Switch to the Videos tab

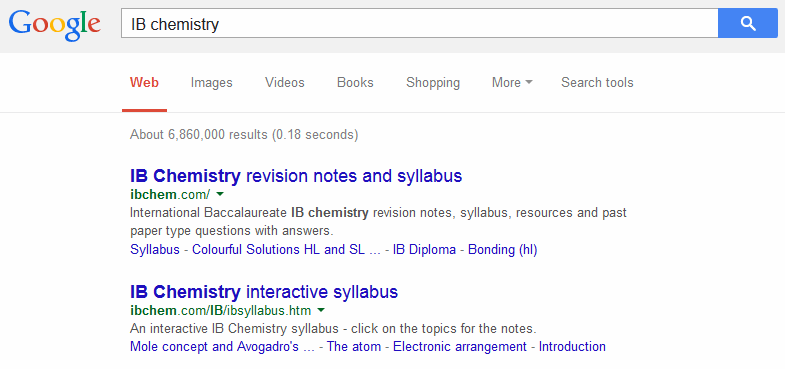[284, 82]
